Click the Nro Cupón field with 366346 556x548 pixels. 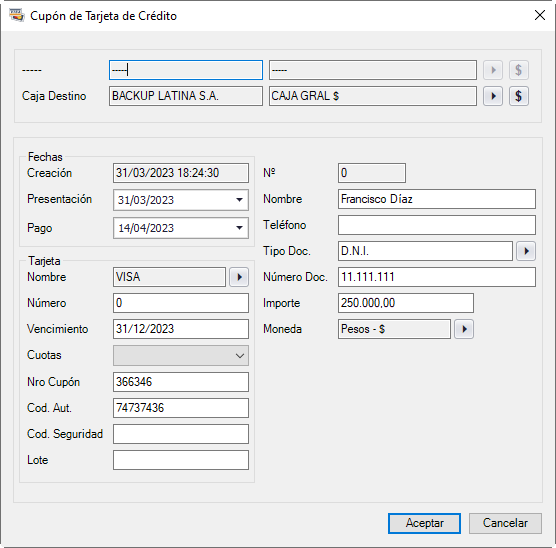click(181, 382)
